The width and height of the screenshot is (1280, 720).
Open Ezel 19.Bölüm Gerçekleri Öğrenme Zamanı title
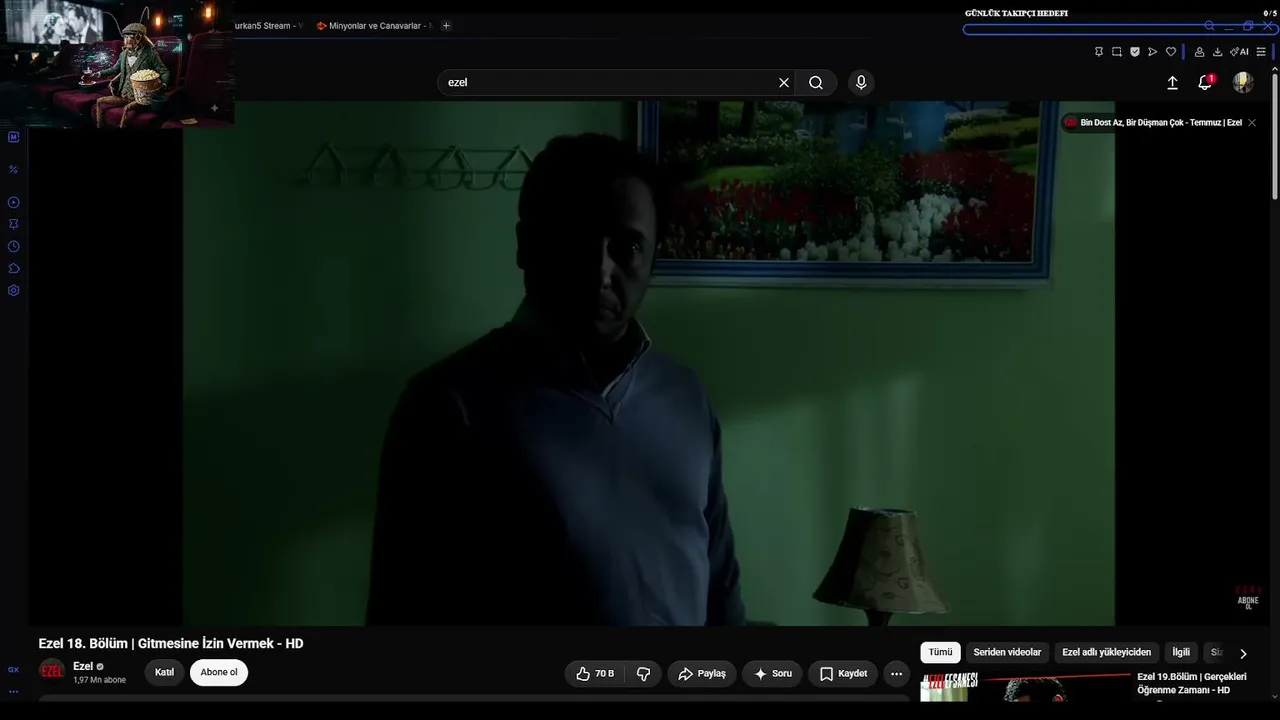(x=1192, y=684)
